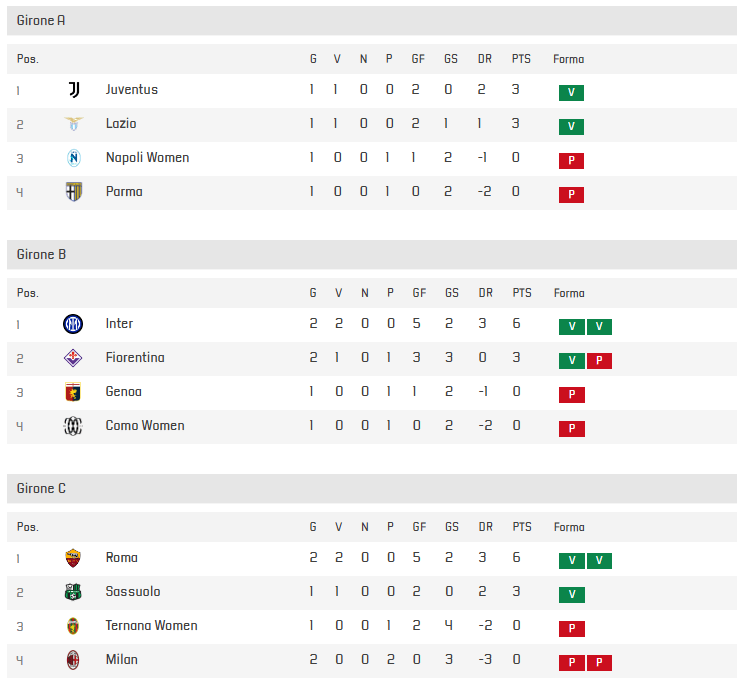The height and width of the screenshot is (691, 749).
Task: Select the Girone B group header
Action: point(42,255)
